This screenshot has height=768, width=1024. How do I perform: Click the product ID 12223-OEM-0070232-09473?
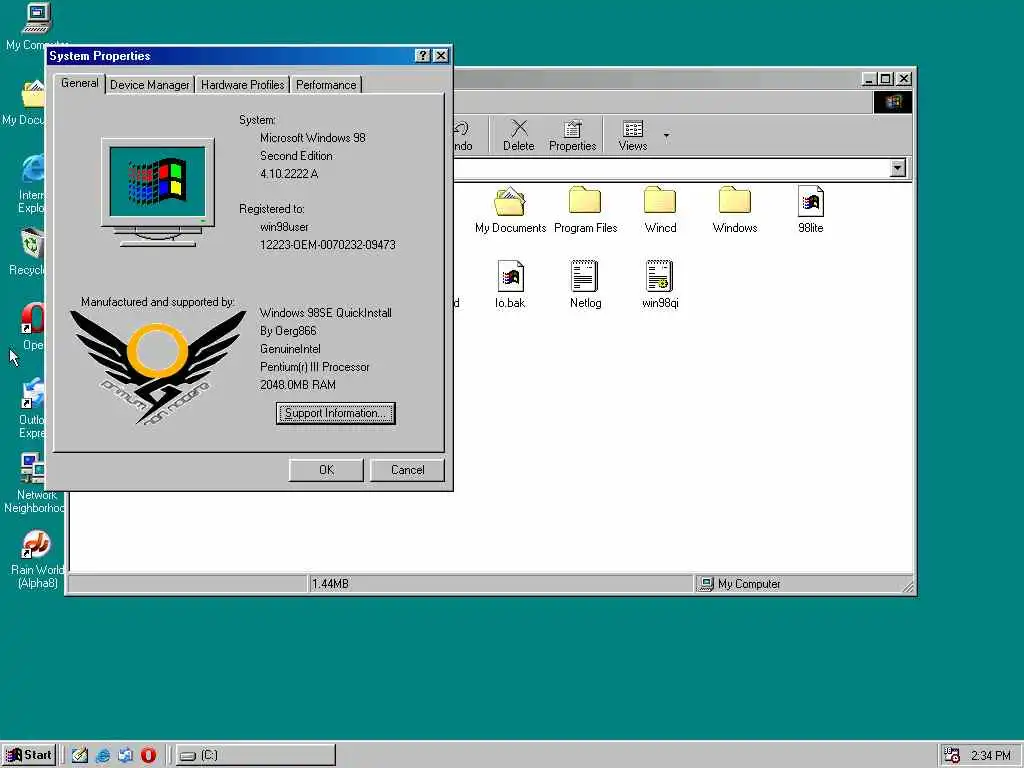[327, 245]
